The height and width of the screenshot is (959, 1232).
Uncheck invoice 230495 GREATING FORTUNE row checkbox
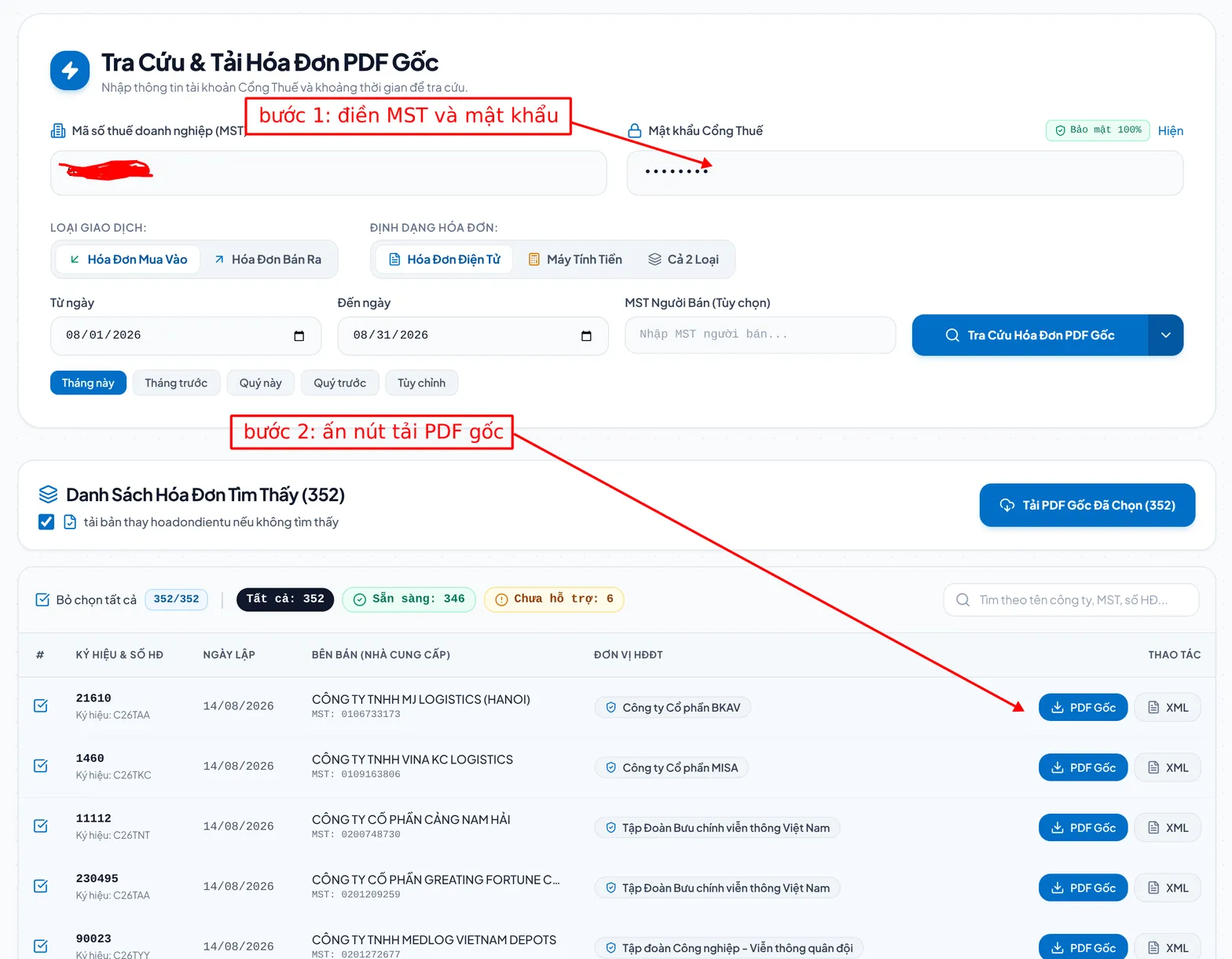(41, 886)
